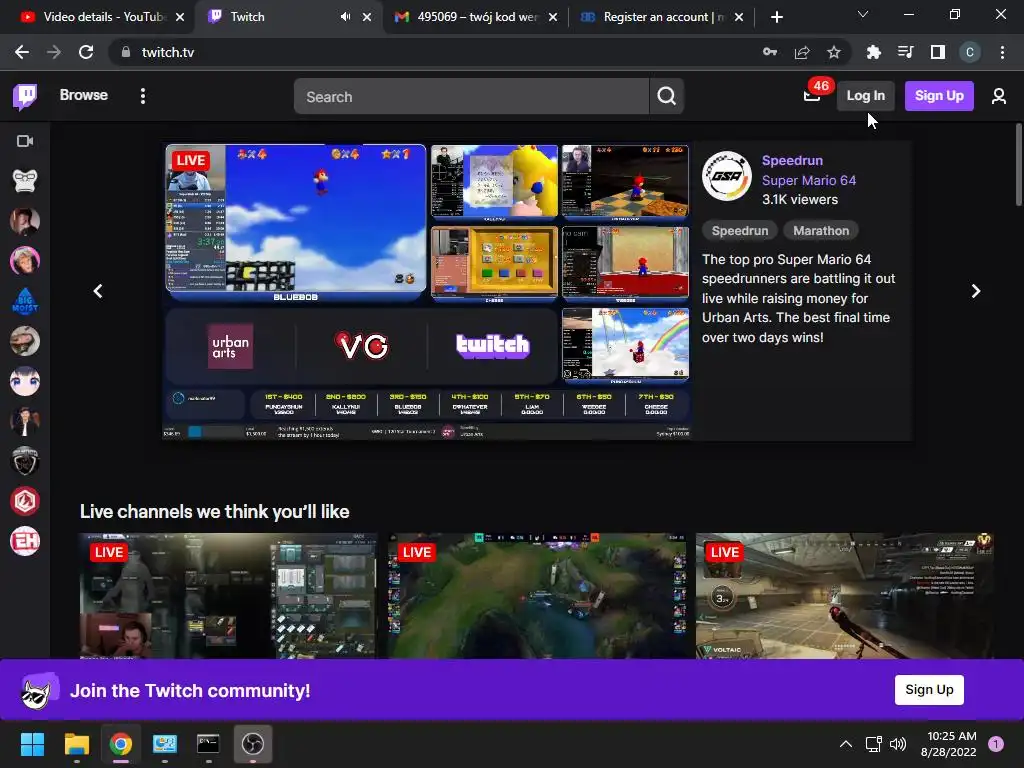The height and width of the screenshot is (768, 1024).
Task: Open the volume control in system tray
Action: [898, 744]
